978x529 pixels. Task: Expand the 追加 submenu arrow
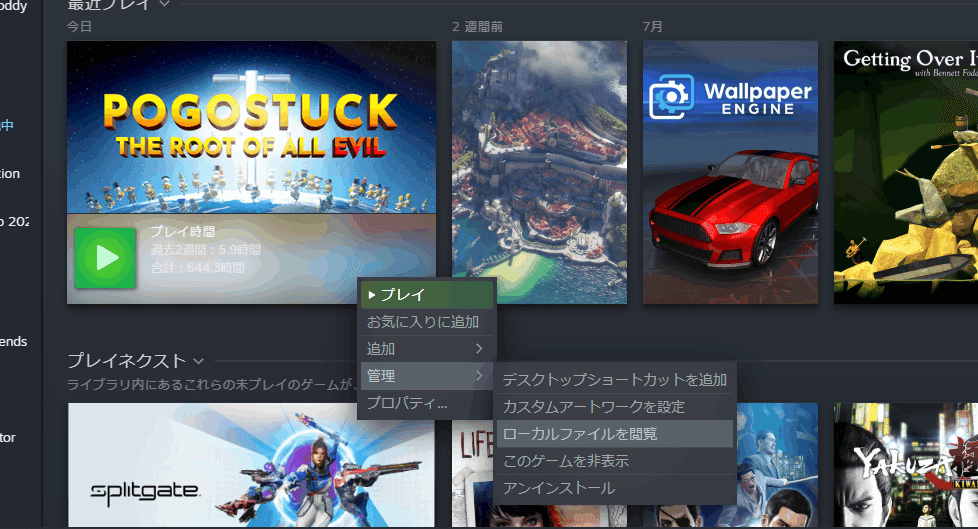[x=479, y=349]
